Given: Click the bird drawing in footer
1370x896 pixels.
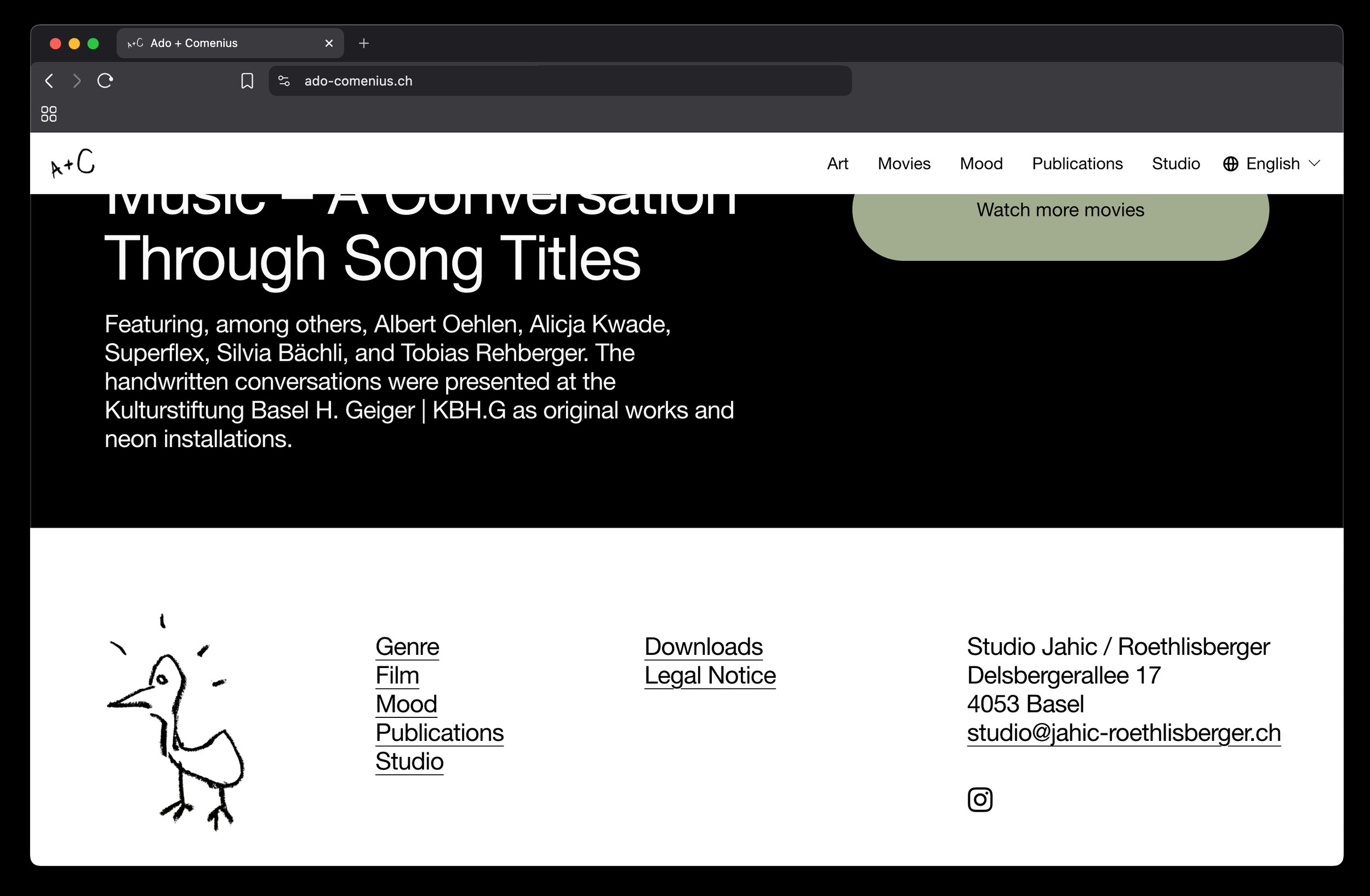Looking at the screenshot, I should coord(175,723).
